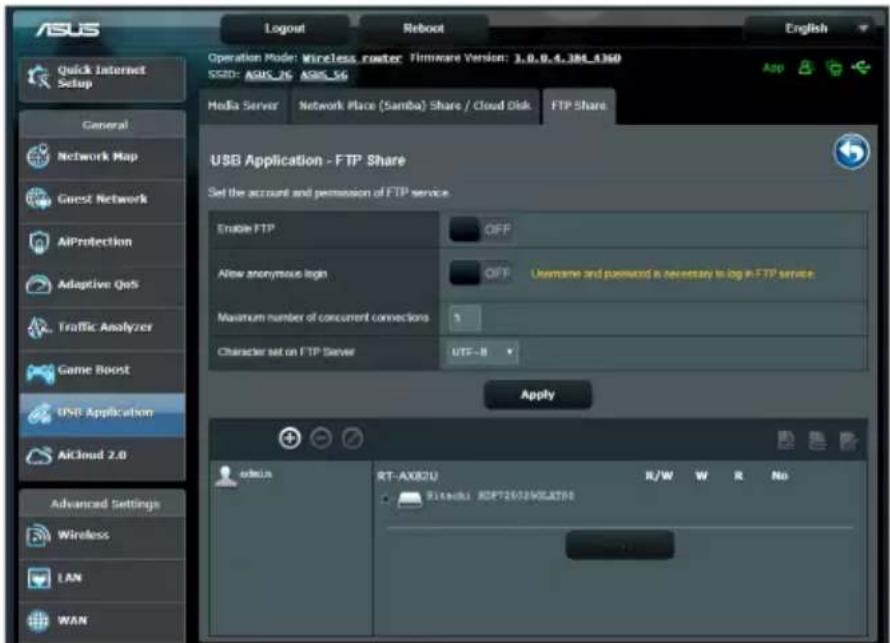Toggle the Enable FTP switch

tap(480, 230)
